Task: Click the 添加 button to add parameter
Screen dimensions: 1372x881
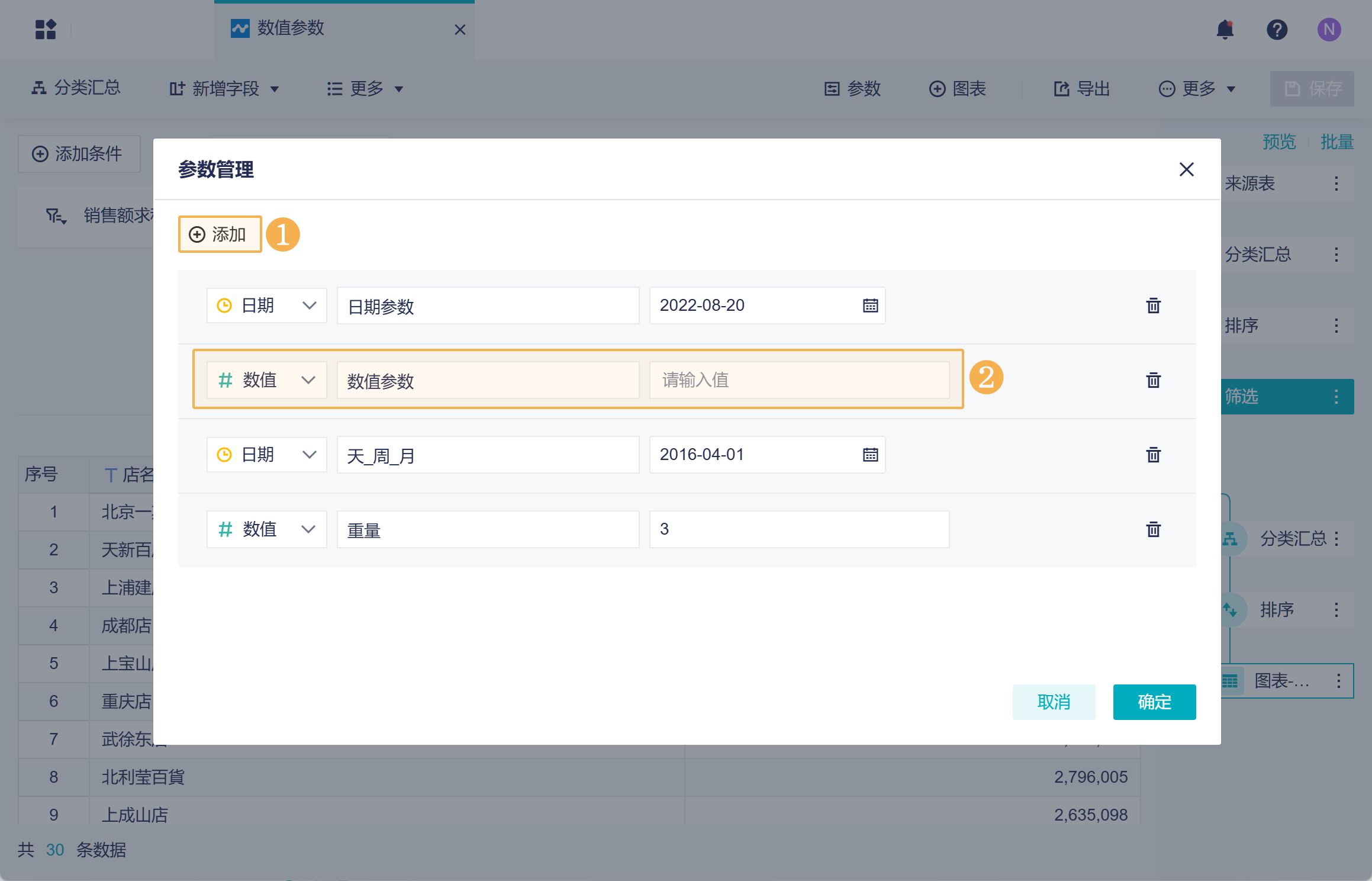Action: pyautogui.click(x=220, y=234)
